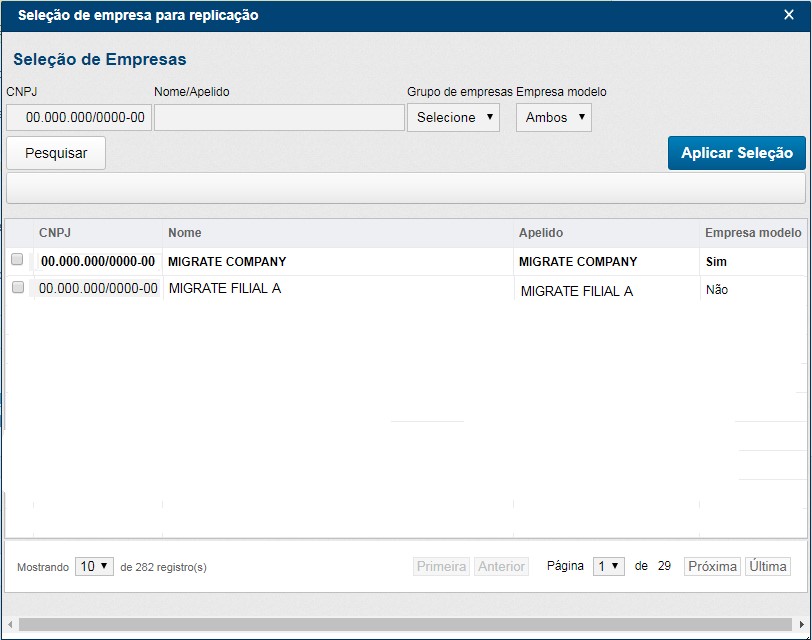
Task: Sort by the Nome column header
Action: tap(185, 233)
